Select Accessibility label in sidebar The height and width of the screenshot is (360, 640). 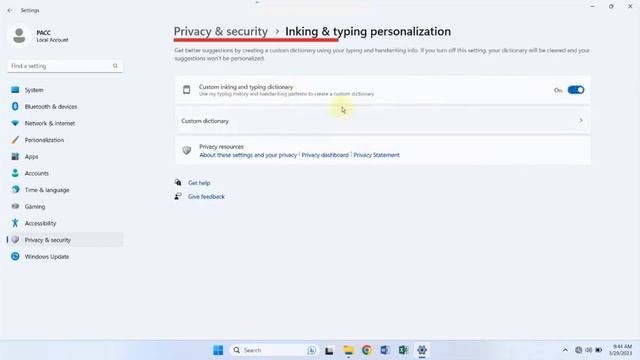point(40,223)
